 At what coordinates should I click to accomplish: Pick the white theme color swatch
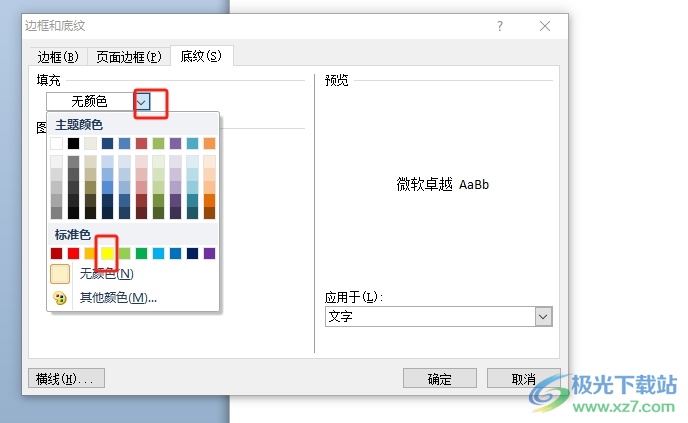coord(56,143)
